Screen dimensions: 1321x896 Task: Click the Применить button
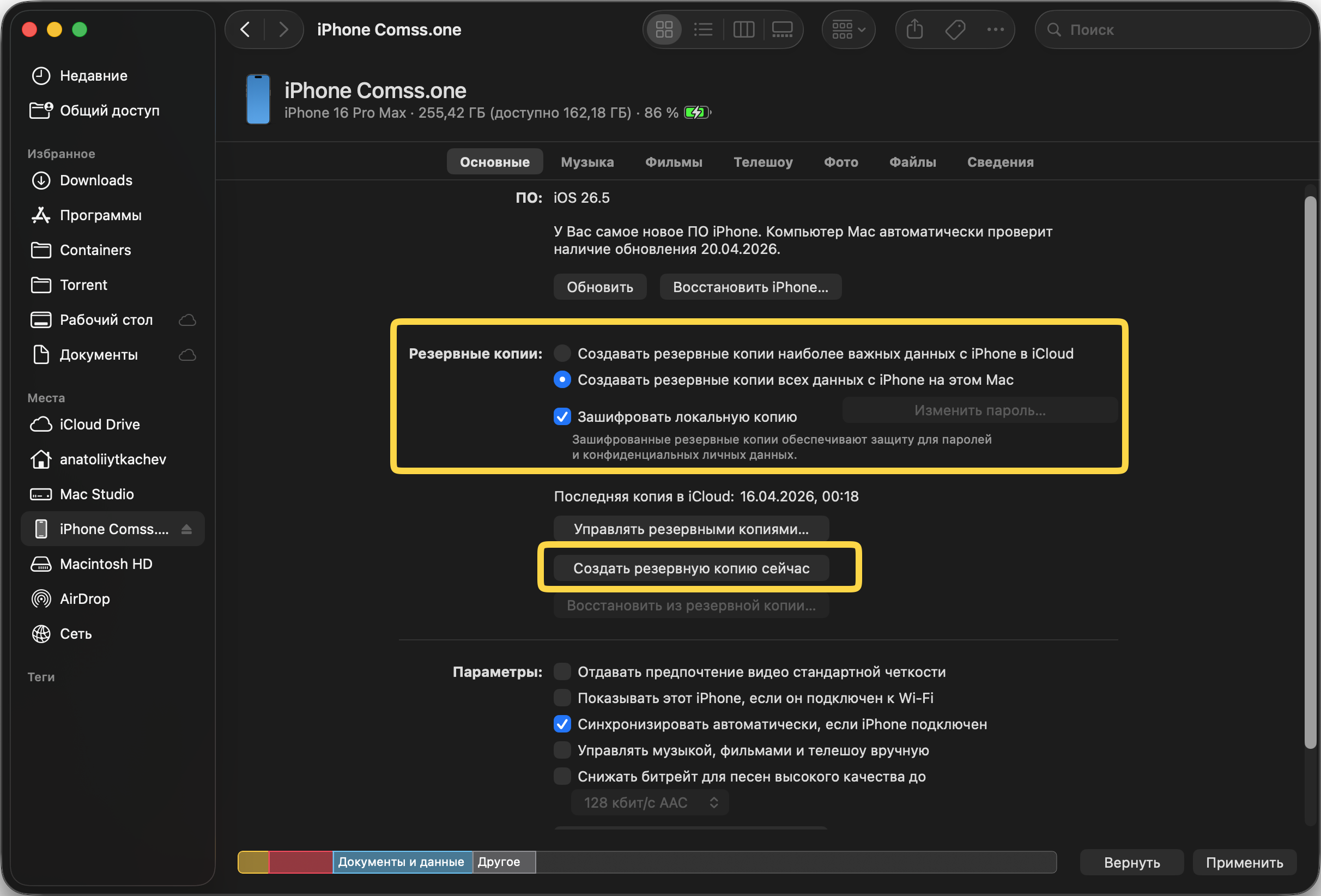(x=1244, y=862)
